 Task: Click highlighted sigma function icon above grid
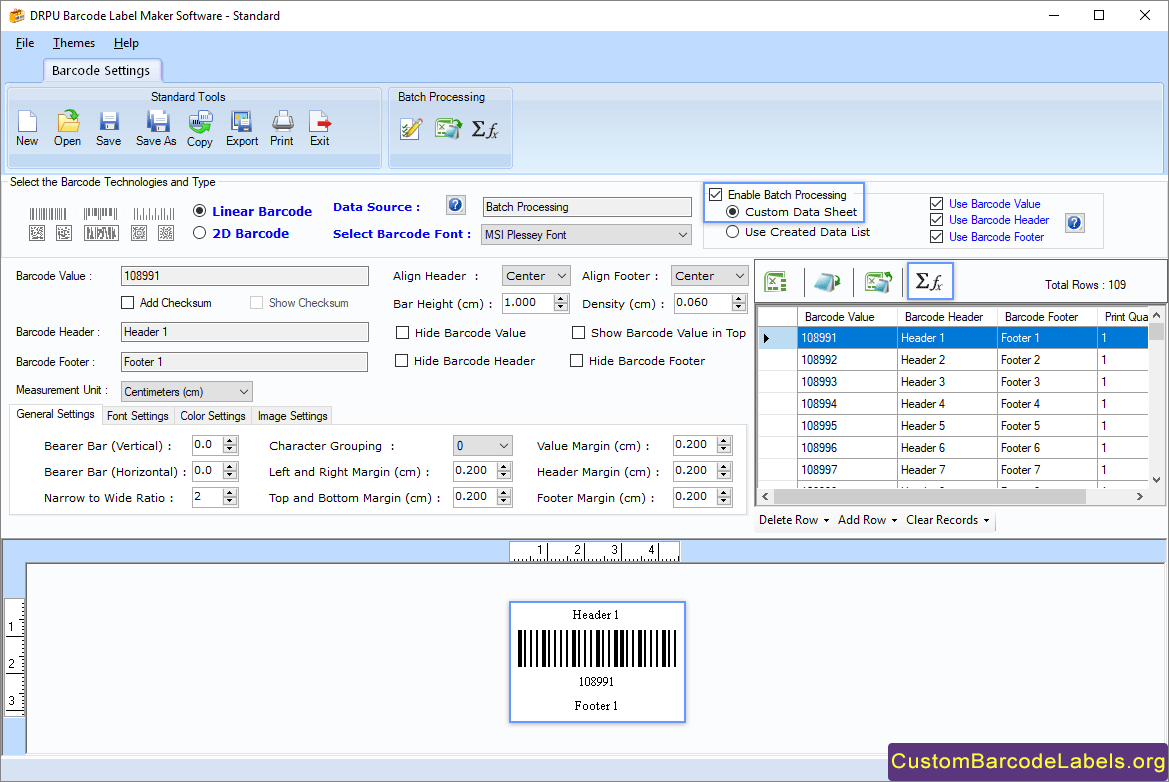click(930, 281)
